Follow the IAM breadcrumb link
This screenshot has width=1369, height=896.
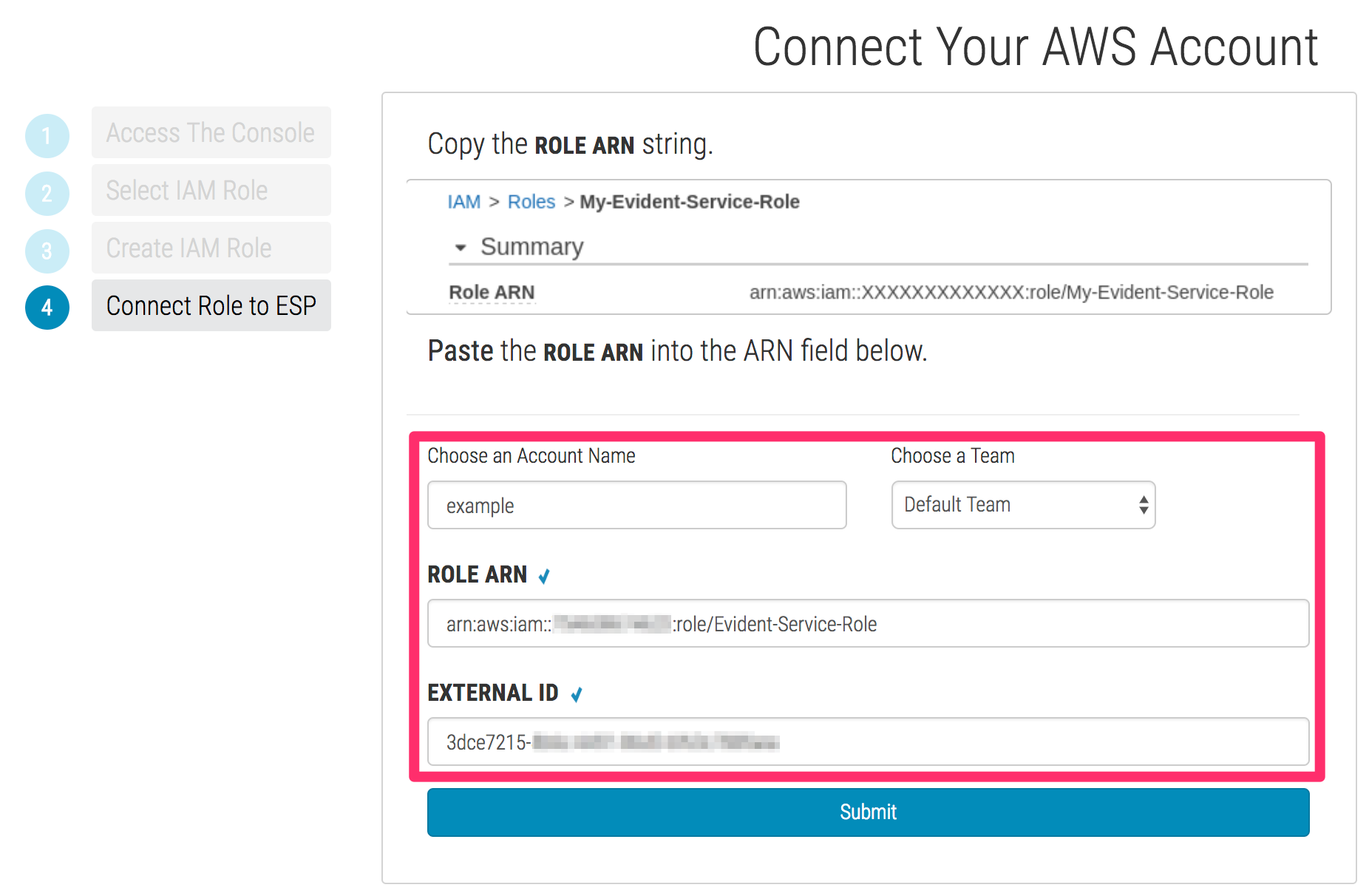tap(463, 202)
